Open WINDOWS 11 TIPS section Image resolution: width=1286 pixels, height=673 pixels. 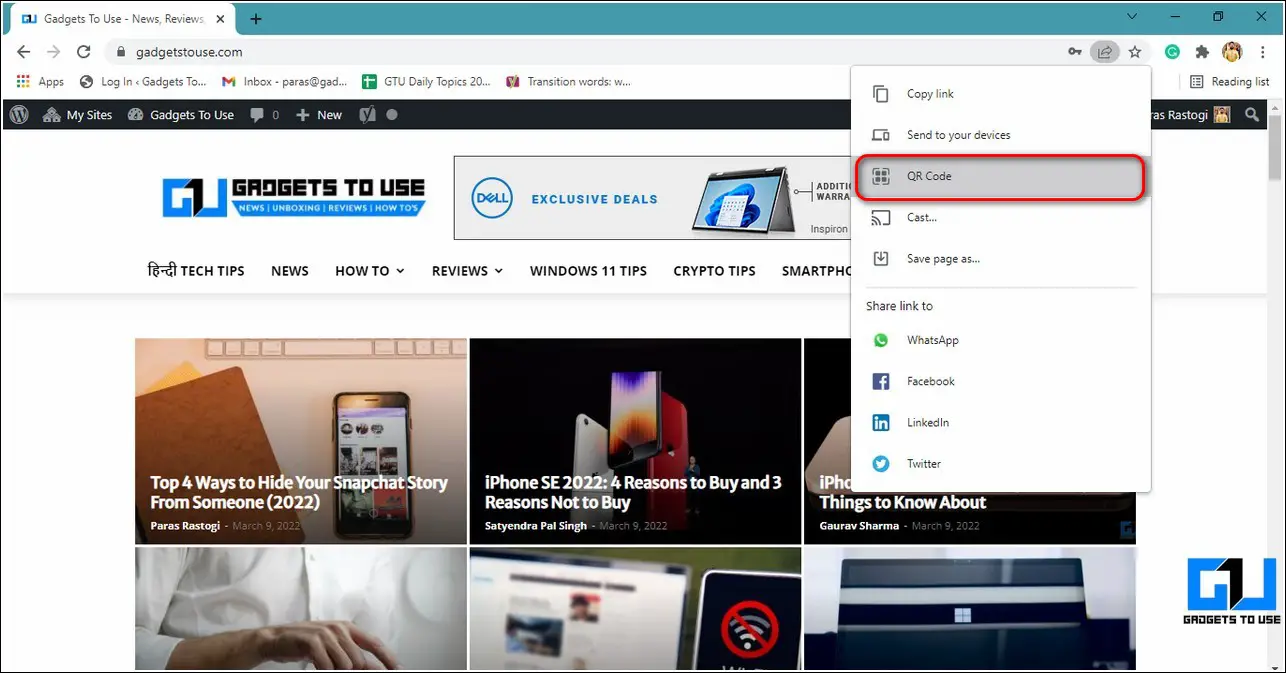pyautogui.click(x=588, y=271)
